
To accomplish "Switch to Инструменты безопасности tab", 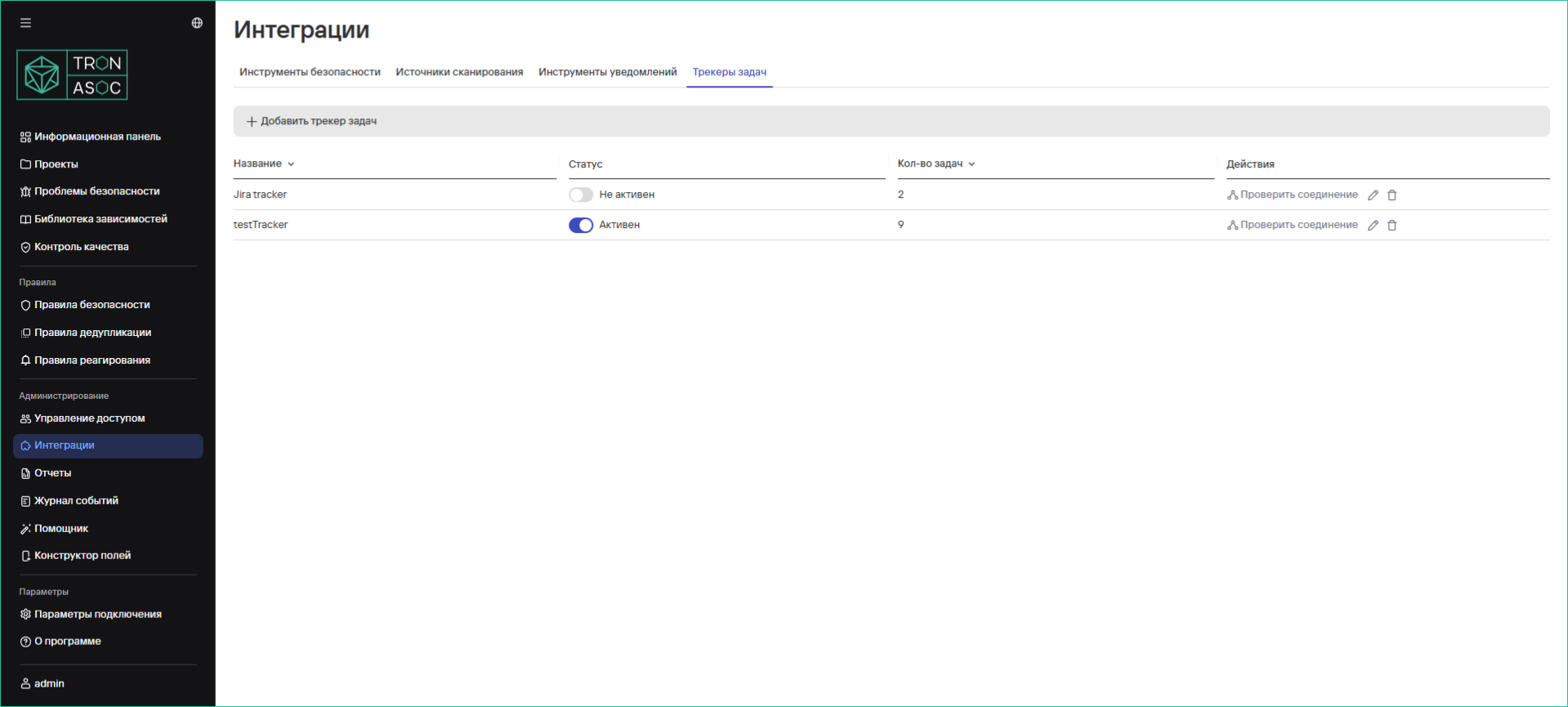I will (x=310, y=72).
